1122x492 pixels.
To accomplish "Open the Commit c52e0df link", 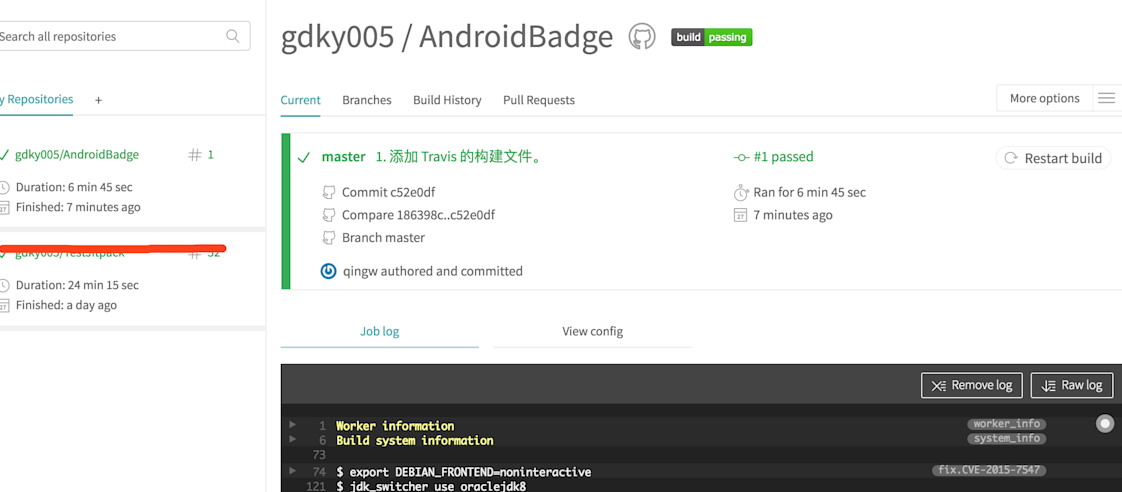I will click(x=389, y=192).
